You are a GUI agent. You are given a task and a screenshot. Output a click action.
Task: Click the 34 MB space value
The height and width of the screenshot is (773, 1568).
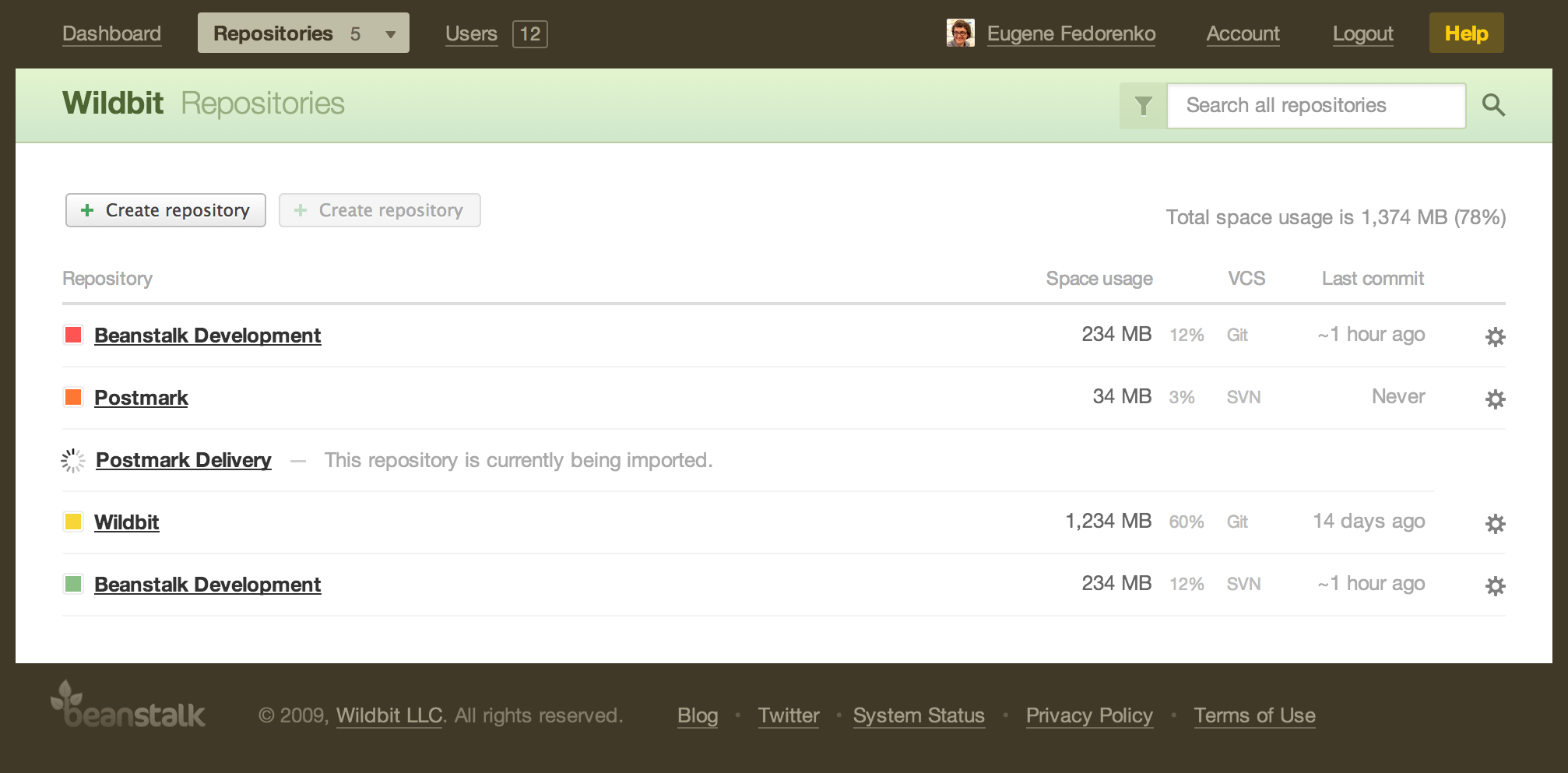click(x=1122, y=396)
